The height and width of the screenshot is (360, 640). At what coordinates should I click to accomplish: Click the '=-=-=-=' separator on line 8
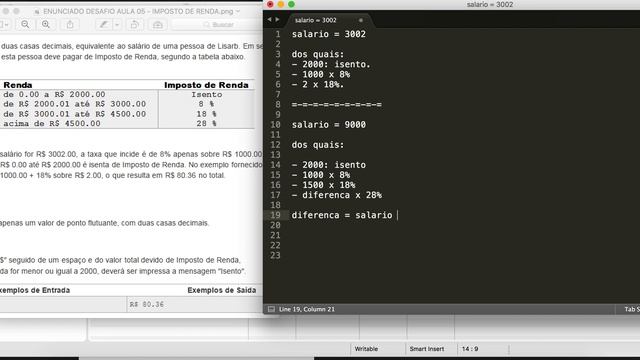(337, 105)
